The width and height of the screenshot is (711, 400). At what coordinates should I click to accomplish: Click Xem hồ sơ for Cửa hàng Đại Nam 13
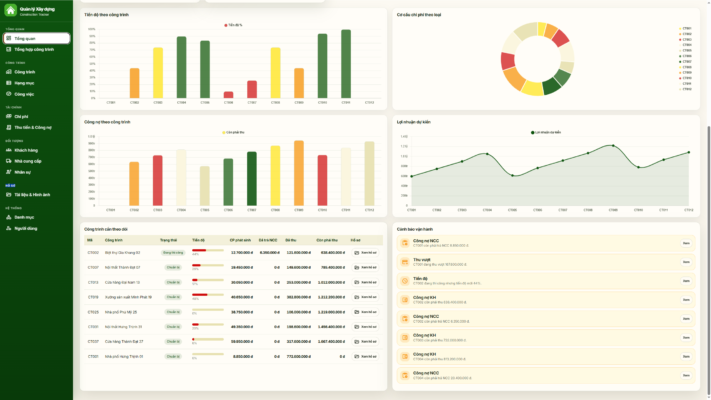click(365, 282)
